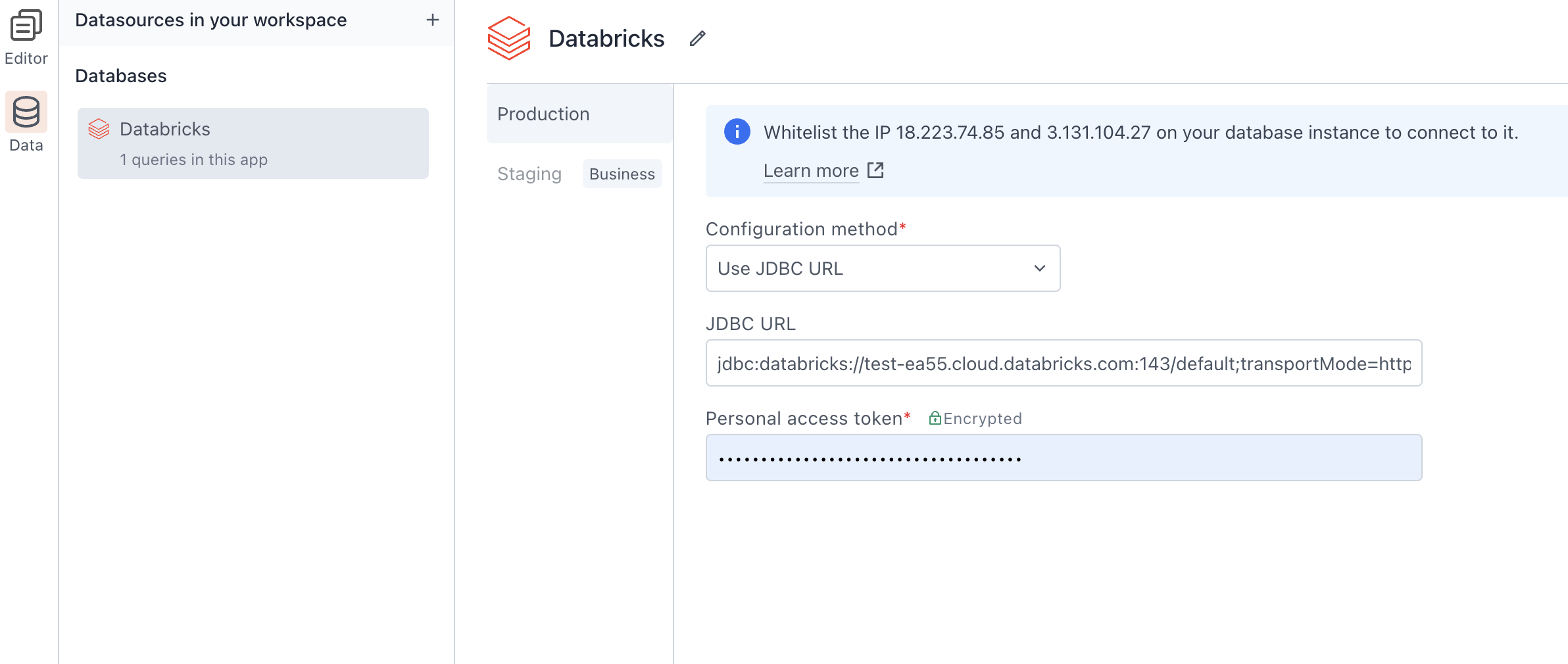Open the Learn more link
The image size is (1568, 664).
810,170
